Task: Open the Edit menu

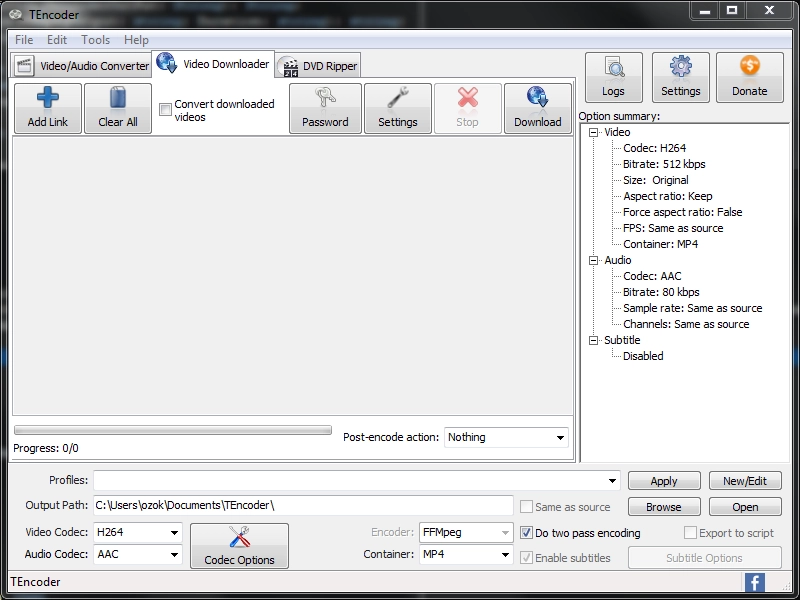Action: click(57, 40)
